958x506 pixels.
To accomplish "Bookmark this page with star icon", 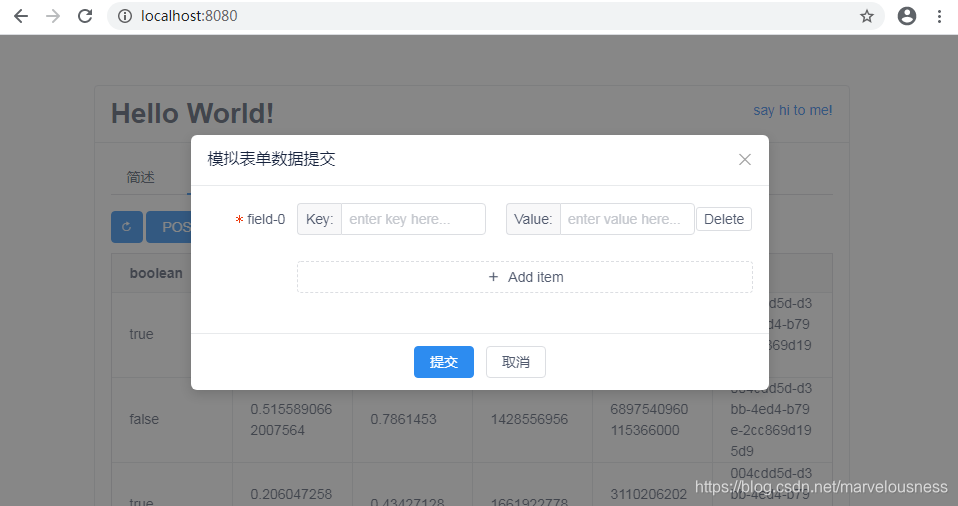I will pos(866,16).
